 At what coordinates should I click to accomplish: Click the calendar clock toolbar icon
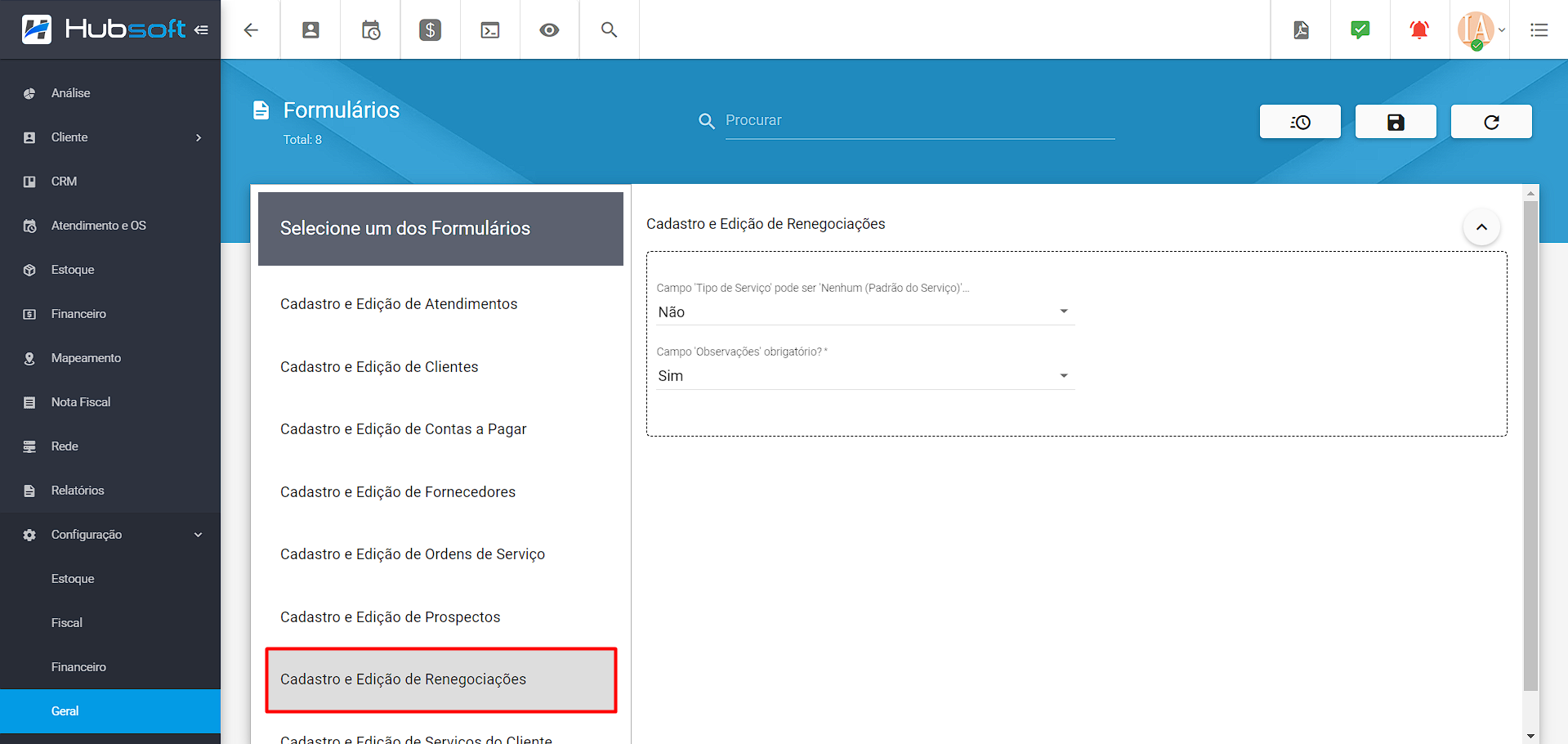click(x=371, y=30)
